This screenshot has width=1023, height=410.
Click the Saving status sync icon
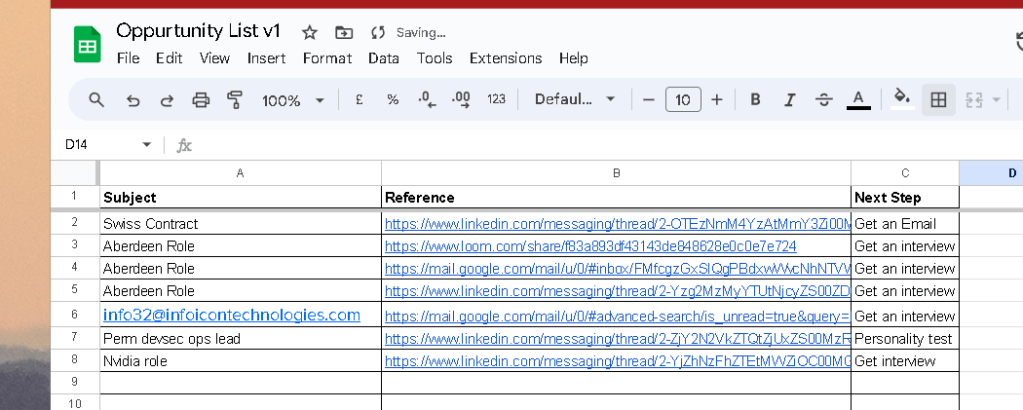(x=378, y=32)
